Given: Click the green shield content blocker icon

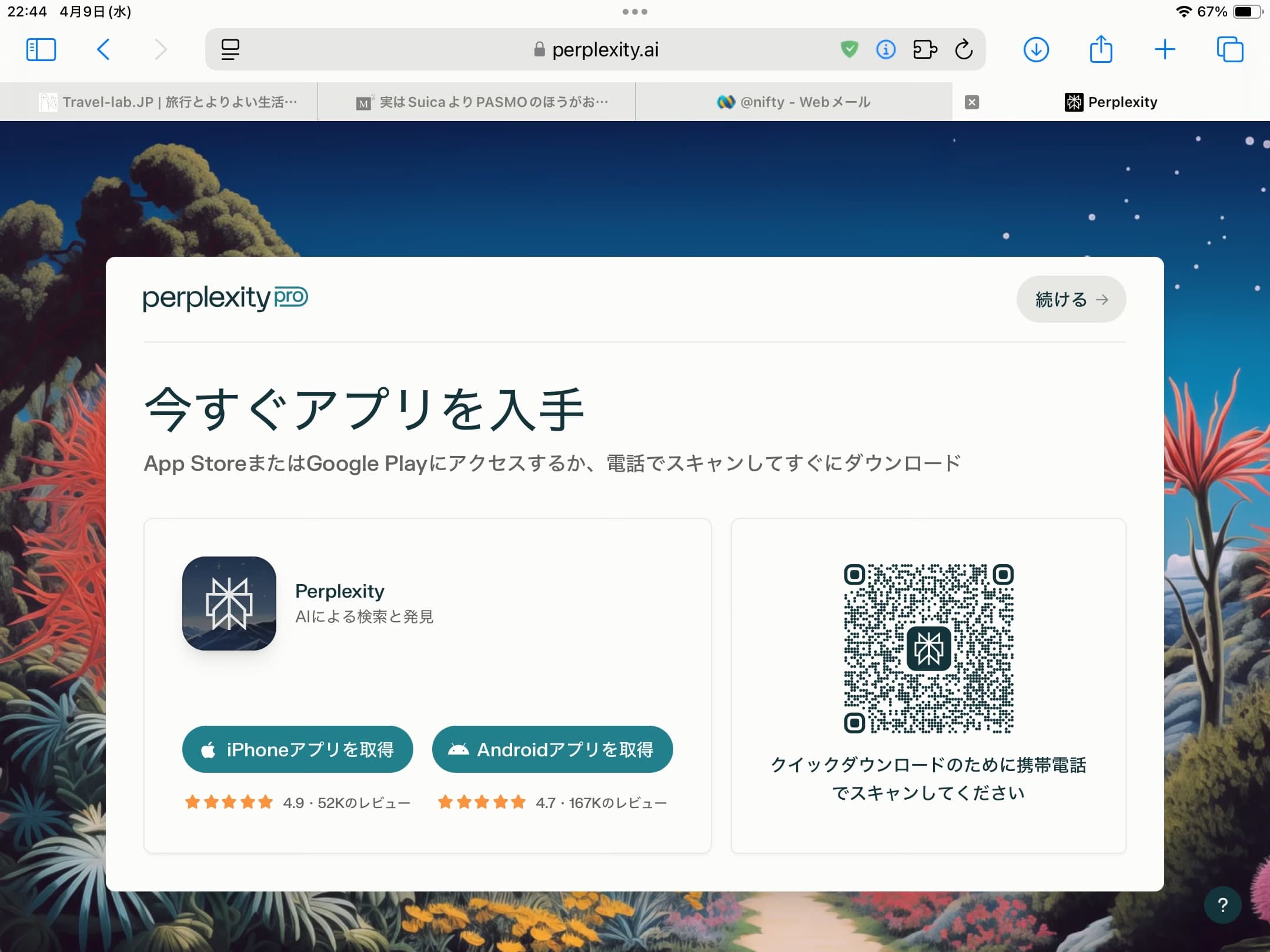Looking at the screenshot, I should pyautogui.click(x=849, y=49).
